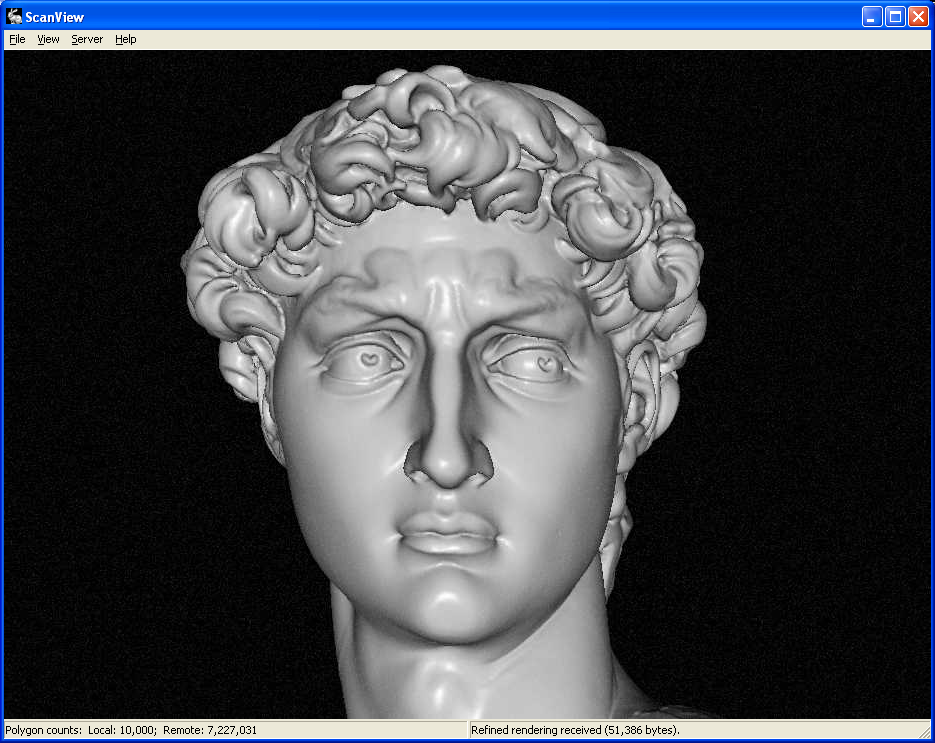Open the View menu
This screenshot has height=743, width=935.
point(48,39)
